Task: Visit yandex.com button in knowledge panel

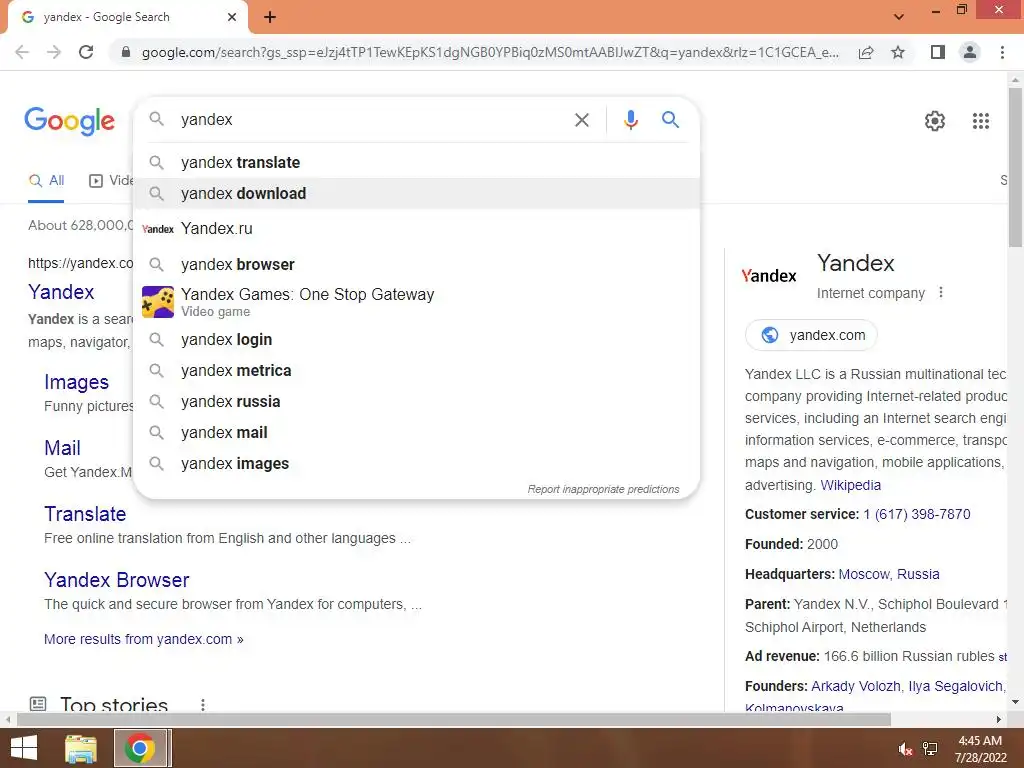Action: pyautogui.click(x=811, y=335)
